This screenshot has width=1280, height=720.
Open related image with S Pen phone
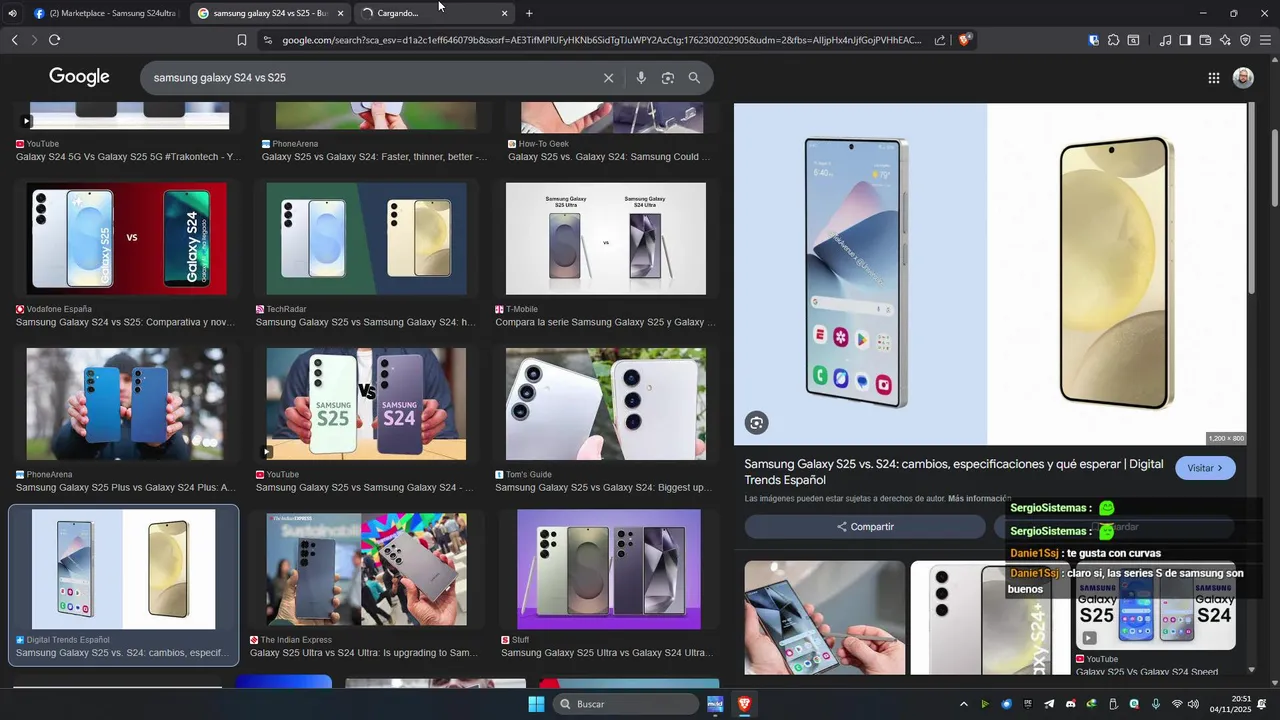(825, 617)
